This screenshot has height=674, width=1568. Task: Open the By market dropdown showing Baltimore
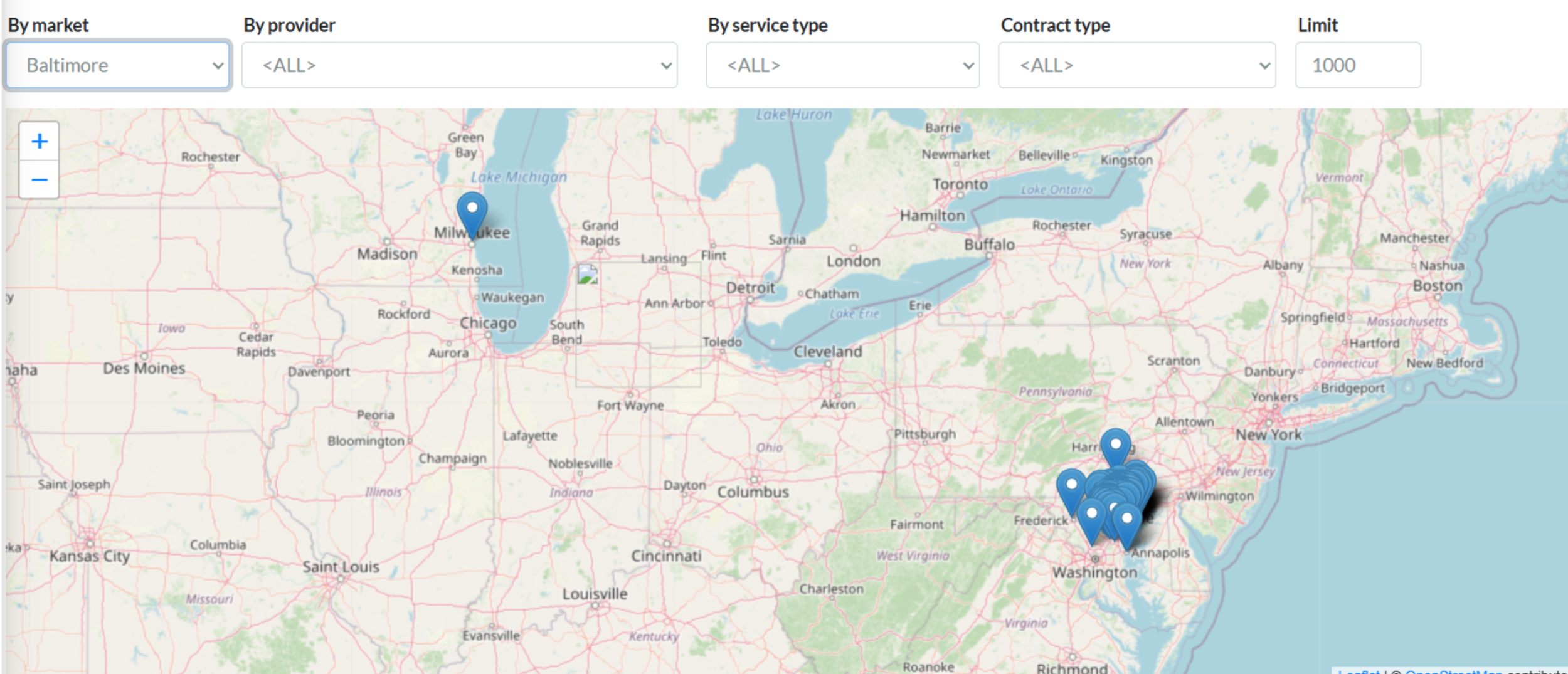point(117,65)
